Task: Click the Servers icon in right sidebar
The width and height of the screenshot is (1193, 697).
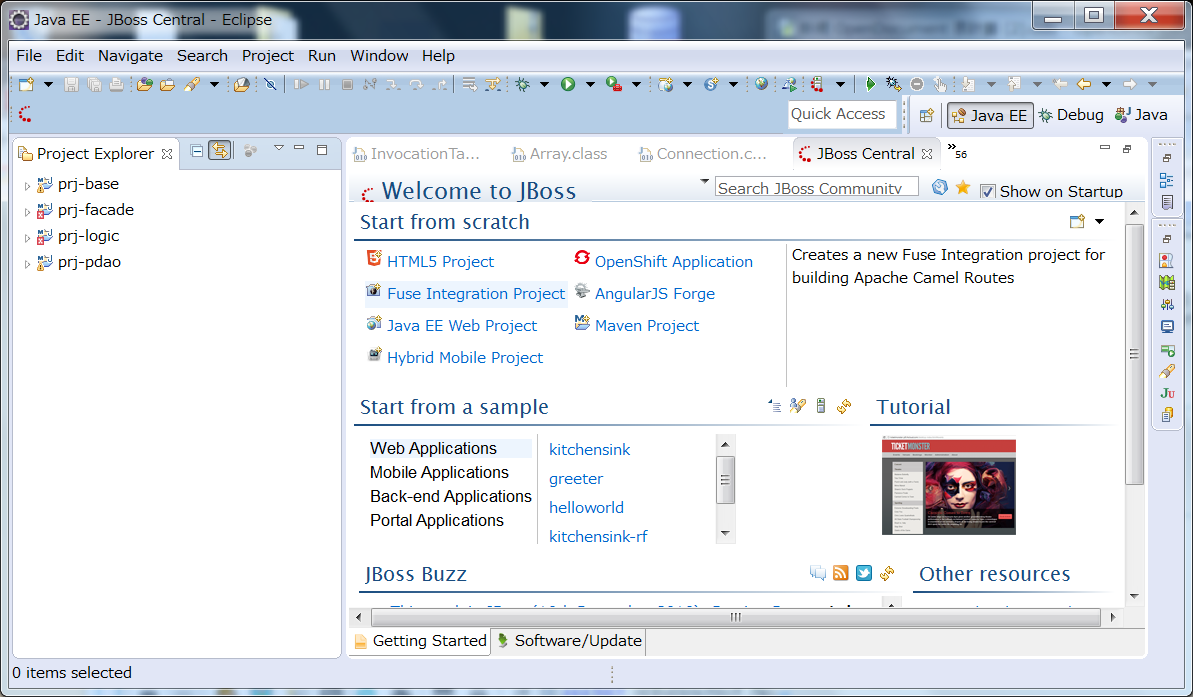Action: click(x=1167, y=350)
